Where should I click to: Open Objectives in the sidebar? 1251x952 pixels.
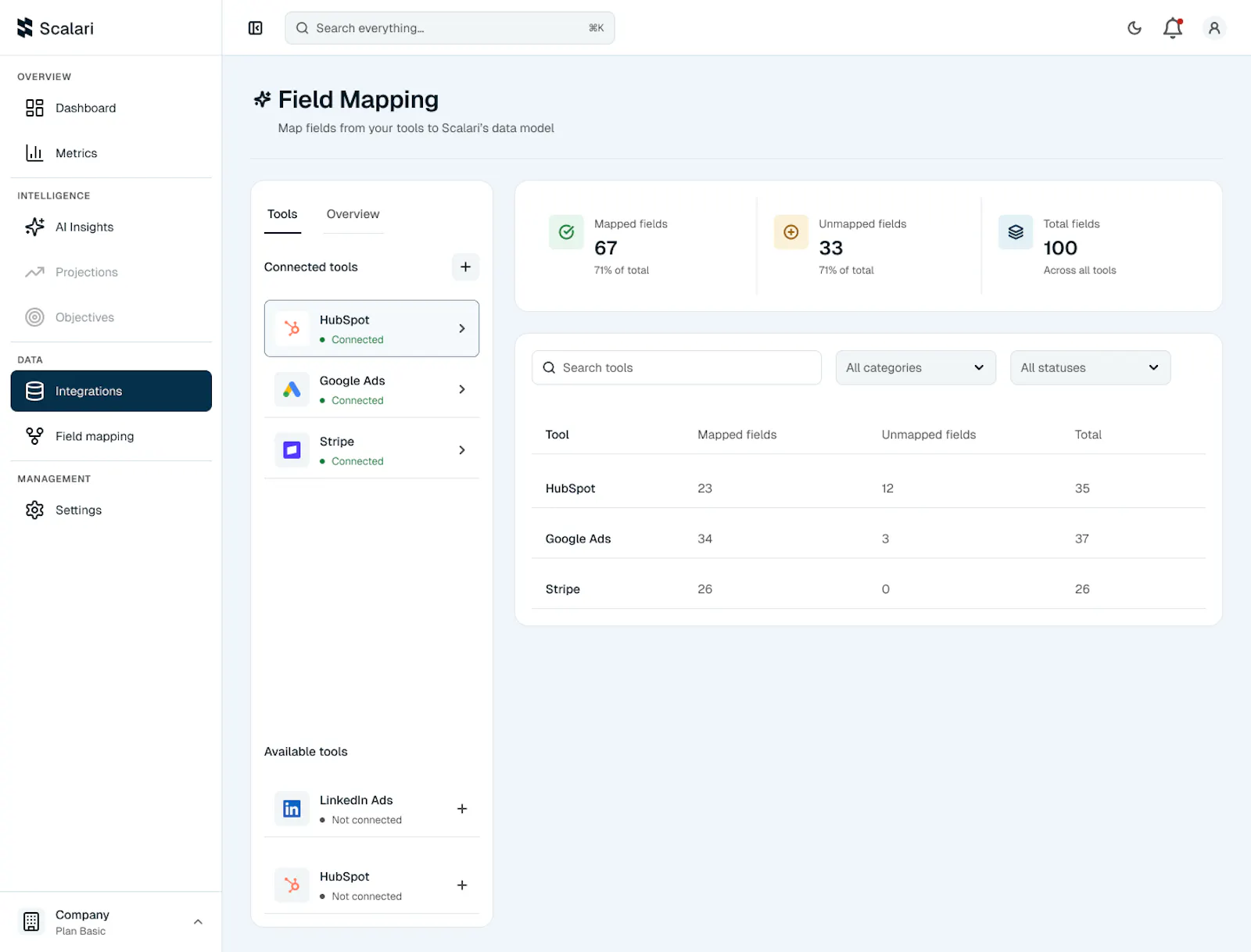[x=111, y=317]
